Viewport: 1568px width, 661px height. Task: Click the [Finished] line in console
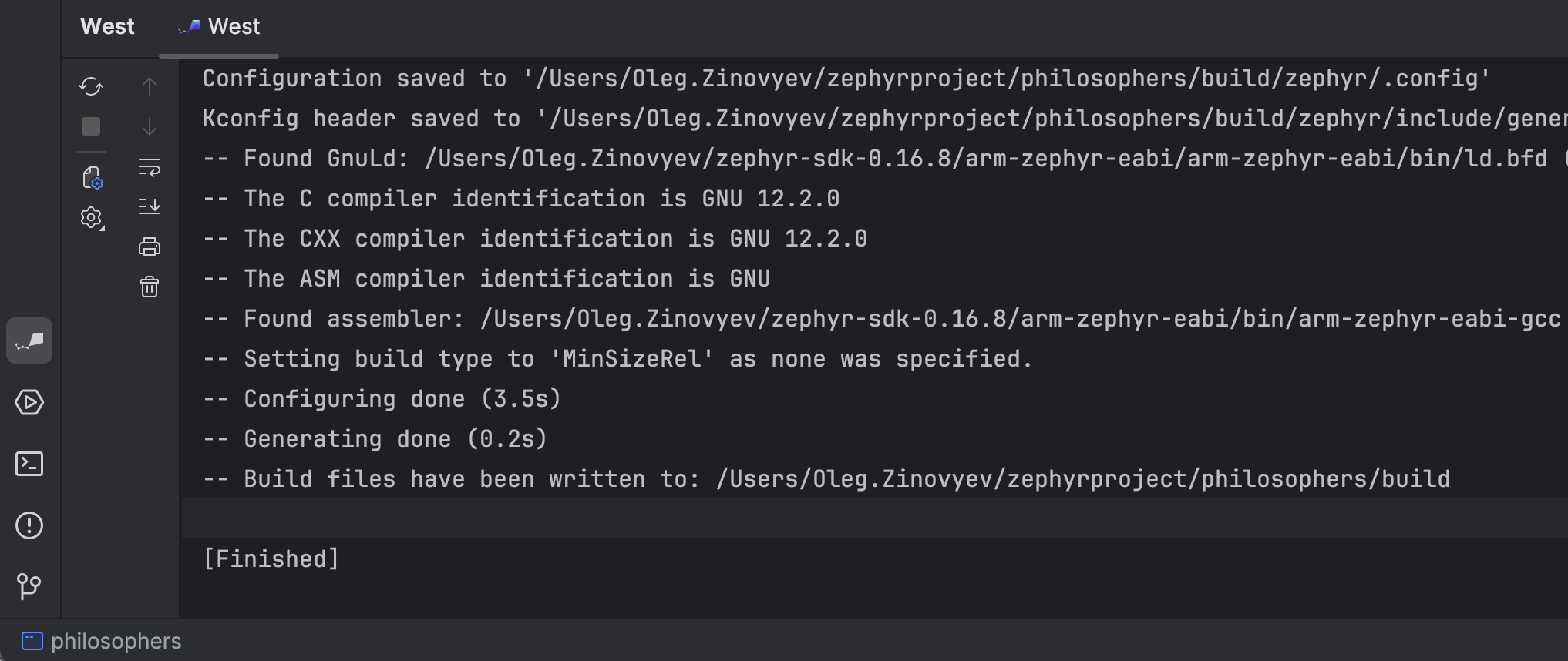click(271, 559)
